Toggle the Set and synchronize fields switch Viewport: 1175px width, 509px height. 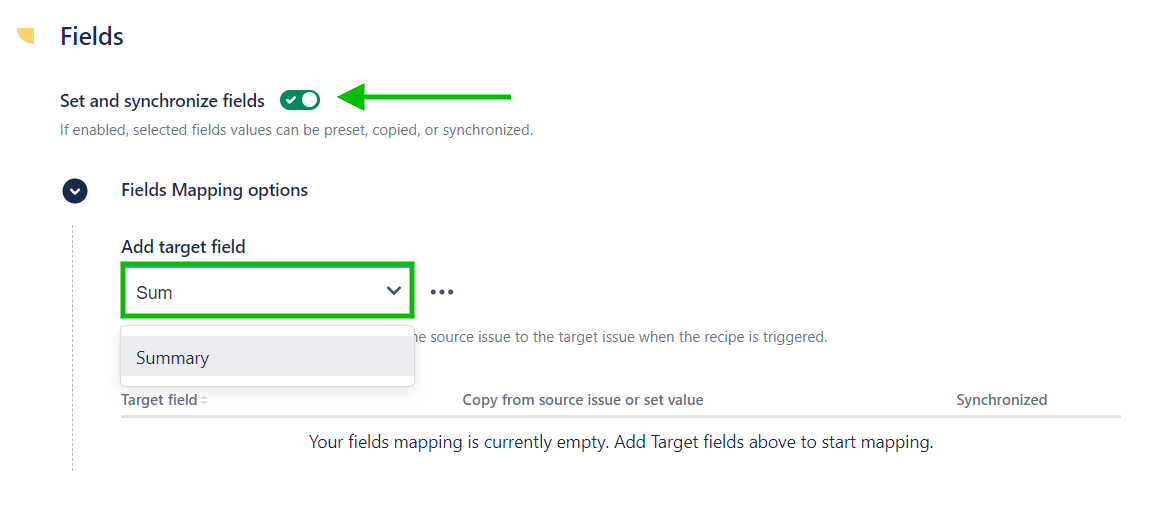click(300, 100)
